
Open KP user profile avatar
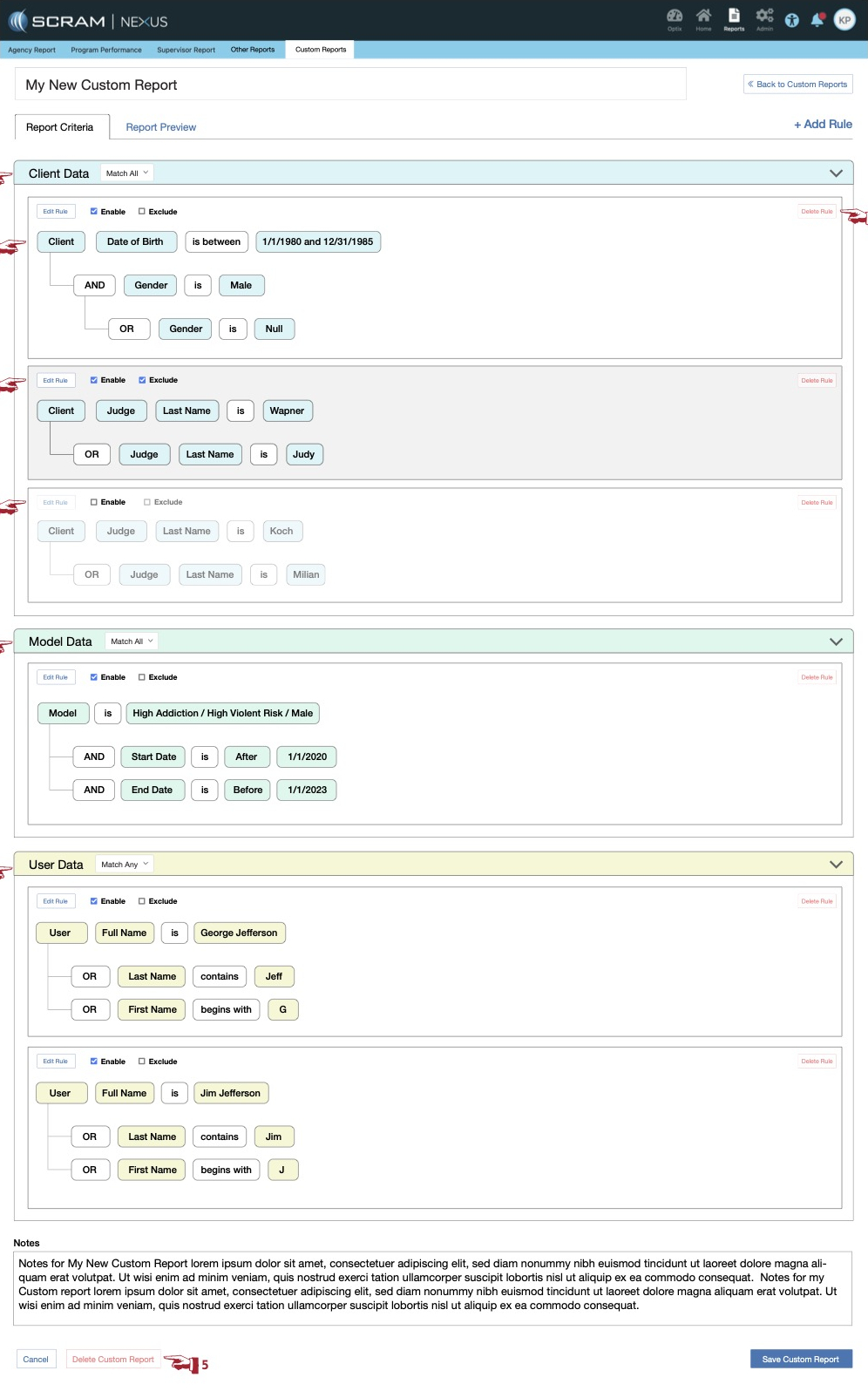(x=844, y=20)
